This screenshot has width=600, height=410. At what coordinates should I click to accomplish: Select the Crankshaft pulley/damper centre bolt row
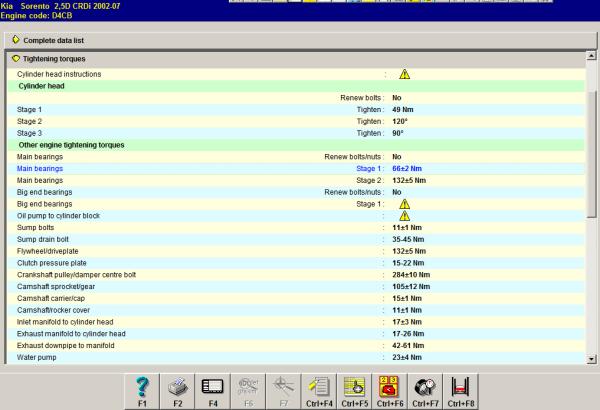point(296,275)
